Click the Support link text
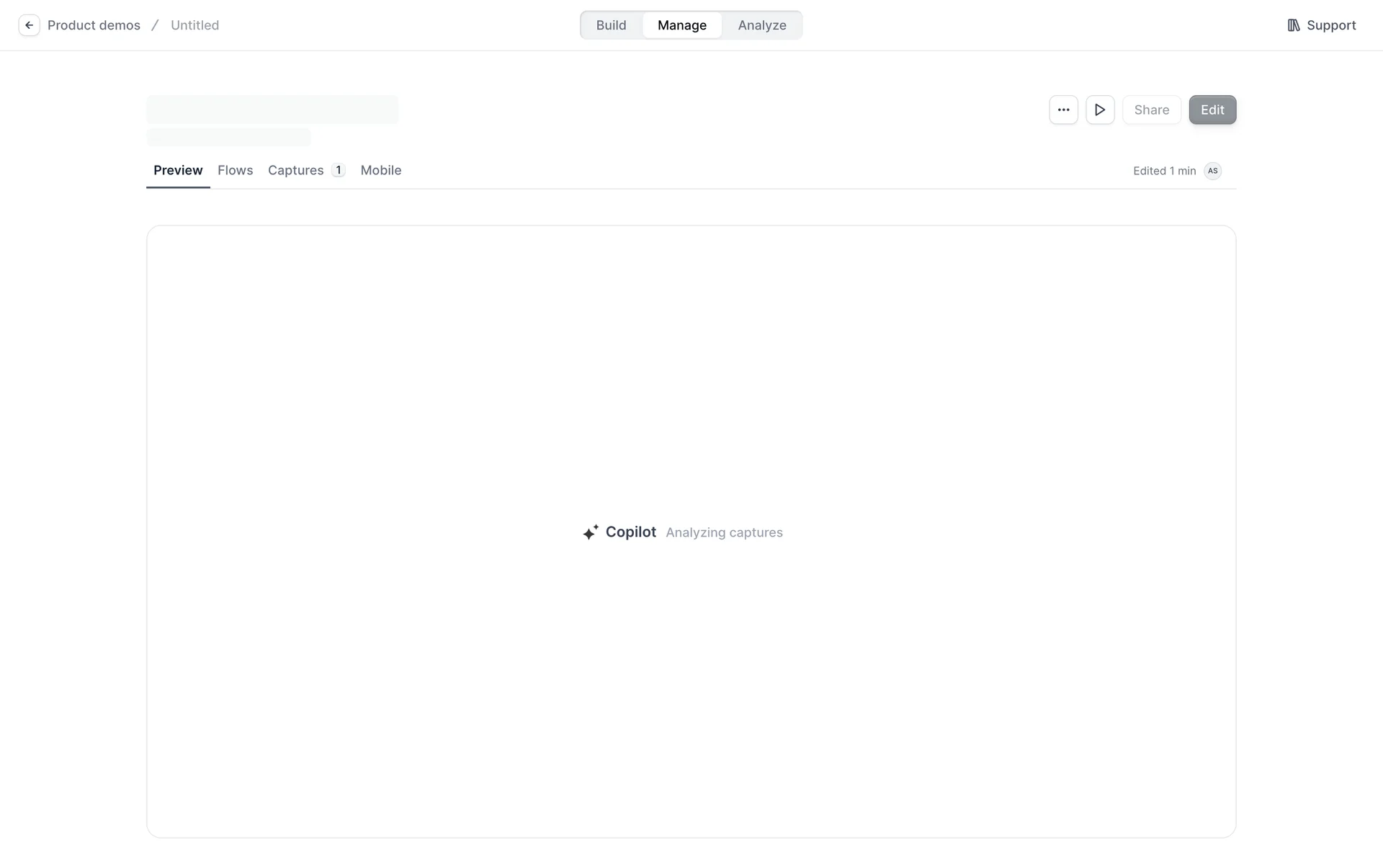The width and height of the screenshot is (1383, 868). (x=1330, y=25)
